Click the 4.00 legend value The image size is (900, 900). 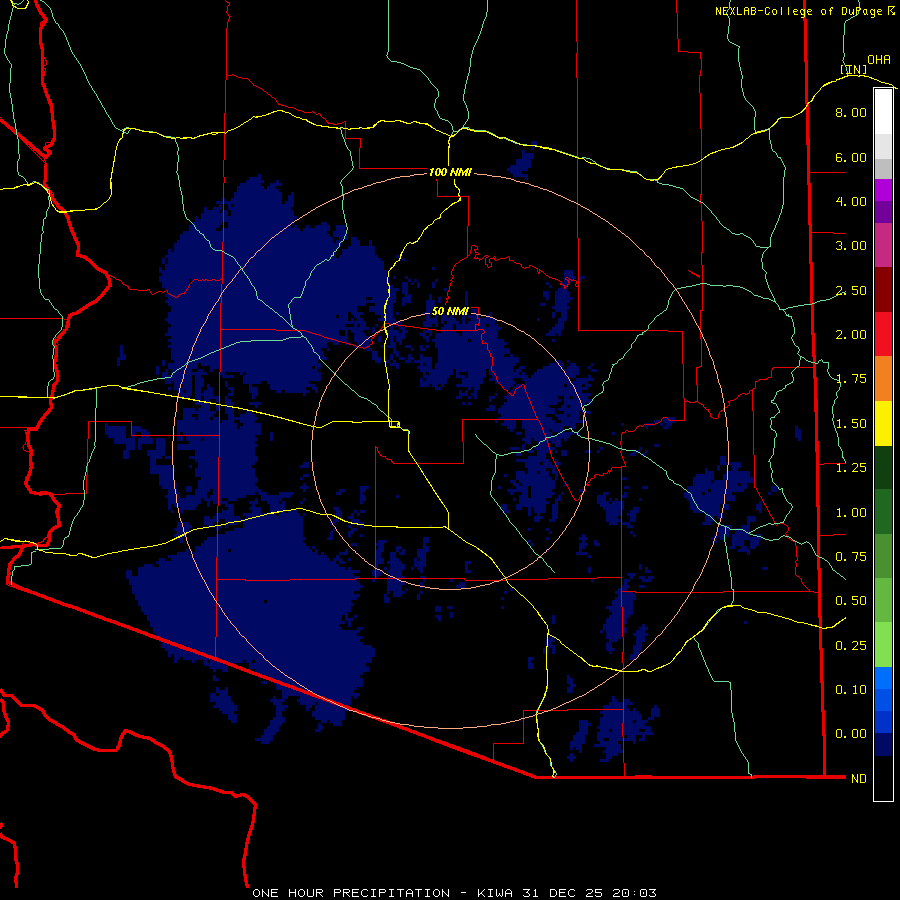(x=851, y=201)
